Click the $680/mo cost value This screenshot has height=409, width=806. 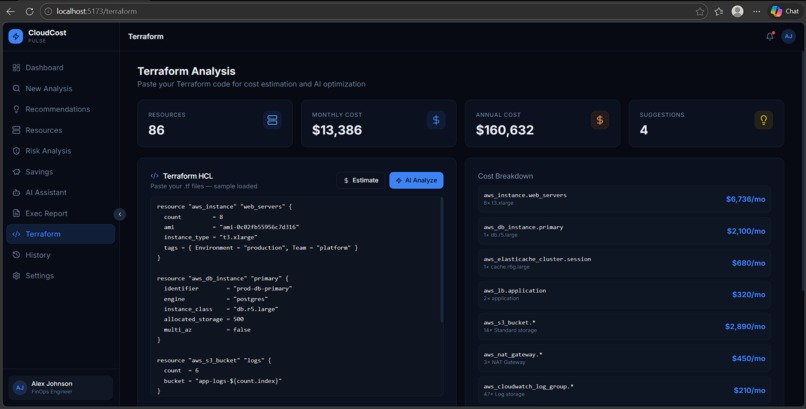click(748, 263)
